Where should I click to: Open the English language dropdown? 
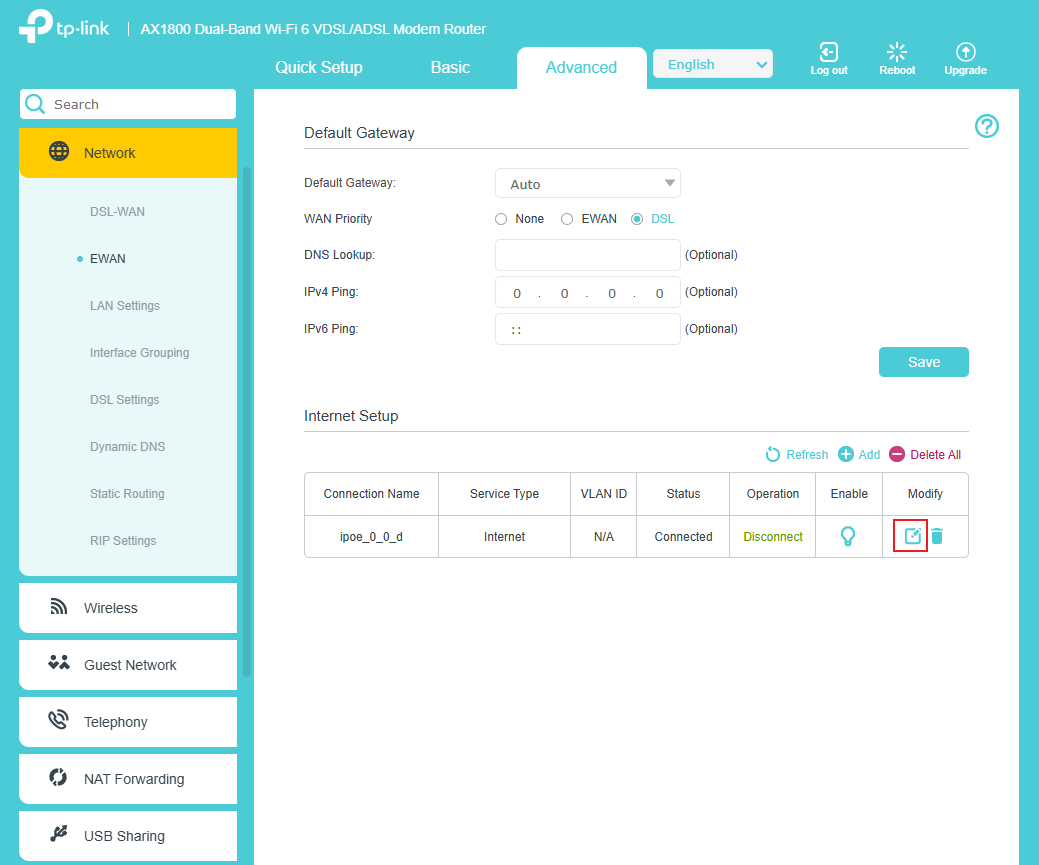712,65
